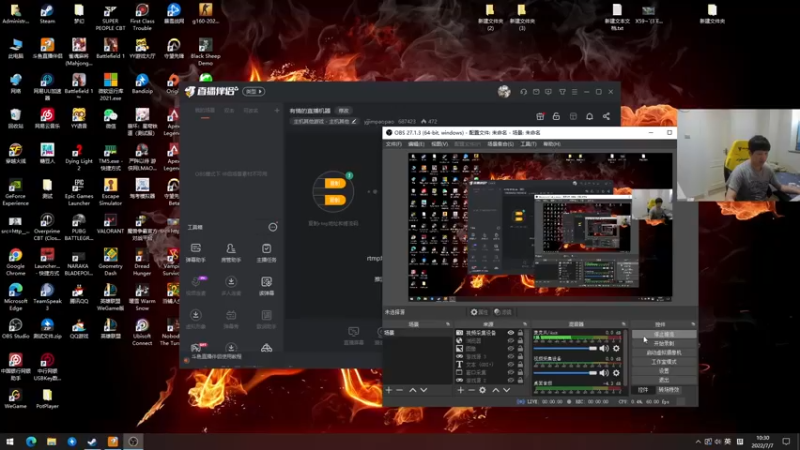Toggle visibility of 视频采集设备 source
The height and width of the screenshot is (450, 800).
[511, 333]
